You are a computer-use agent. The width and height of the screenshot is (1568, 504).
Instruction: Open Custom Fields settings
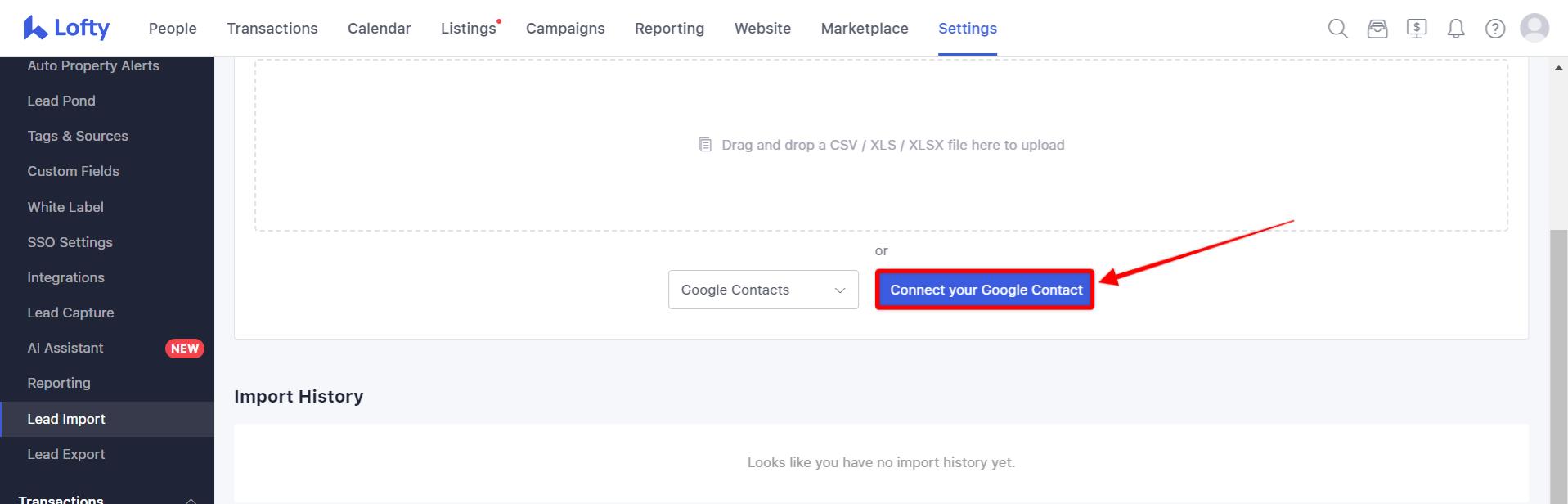73,171
